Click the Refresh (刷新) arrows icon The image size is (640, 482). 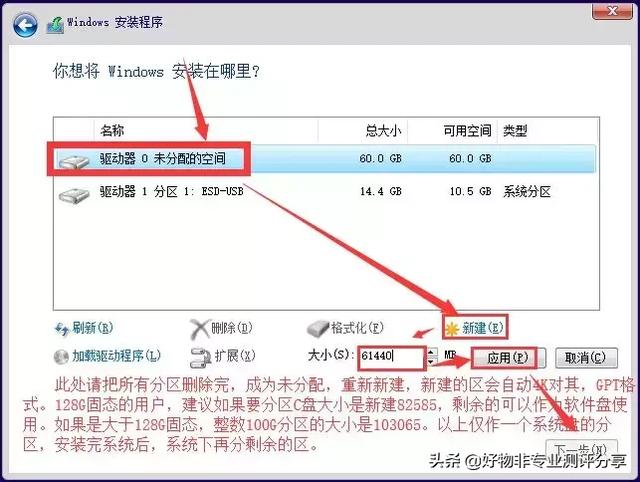coord(62,329)
